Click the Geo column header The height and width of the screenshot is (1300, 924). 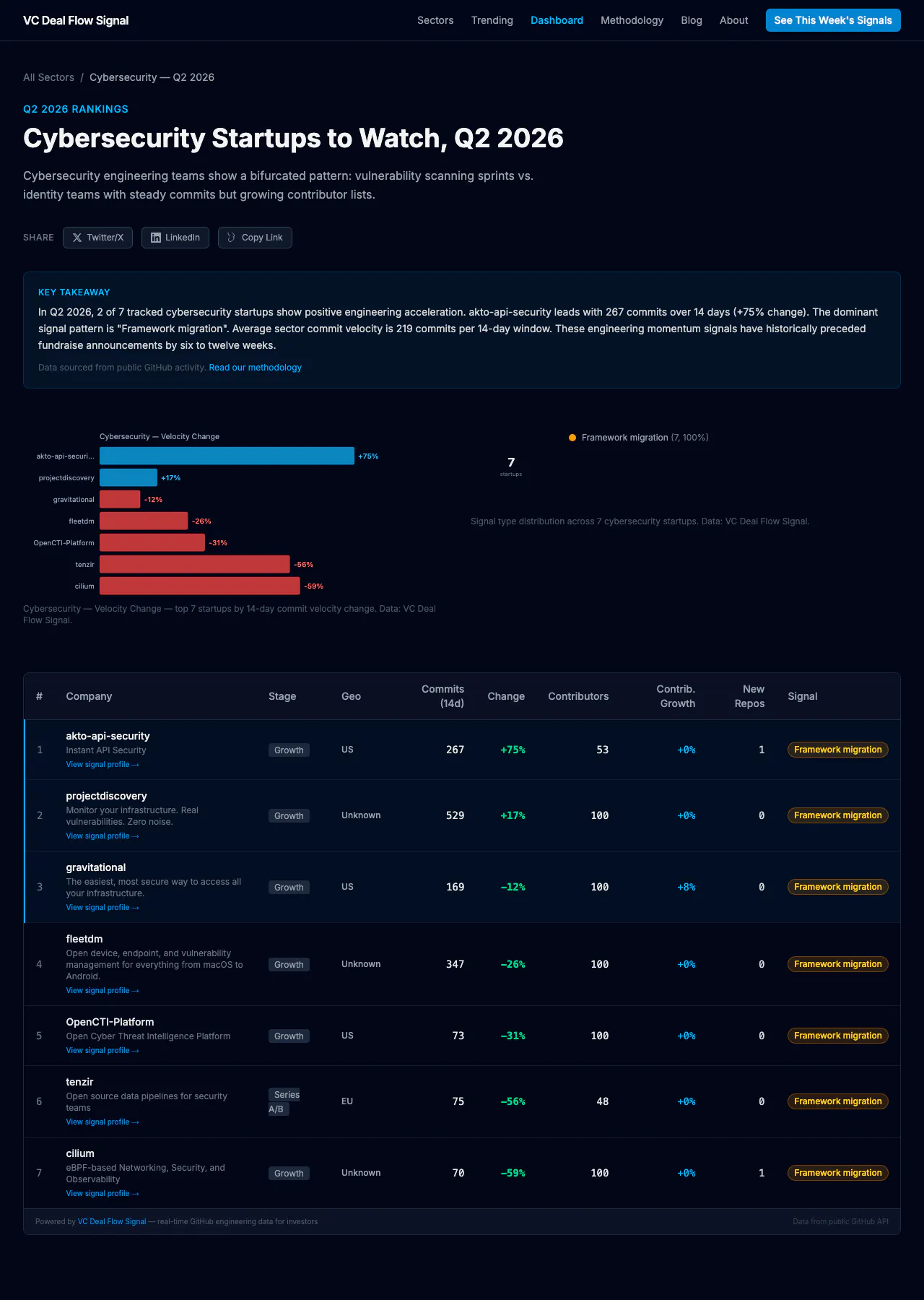351,696
